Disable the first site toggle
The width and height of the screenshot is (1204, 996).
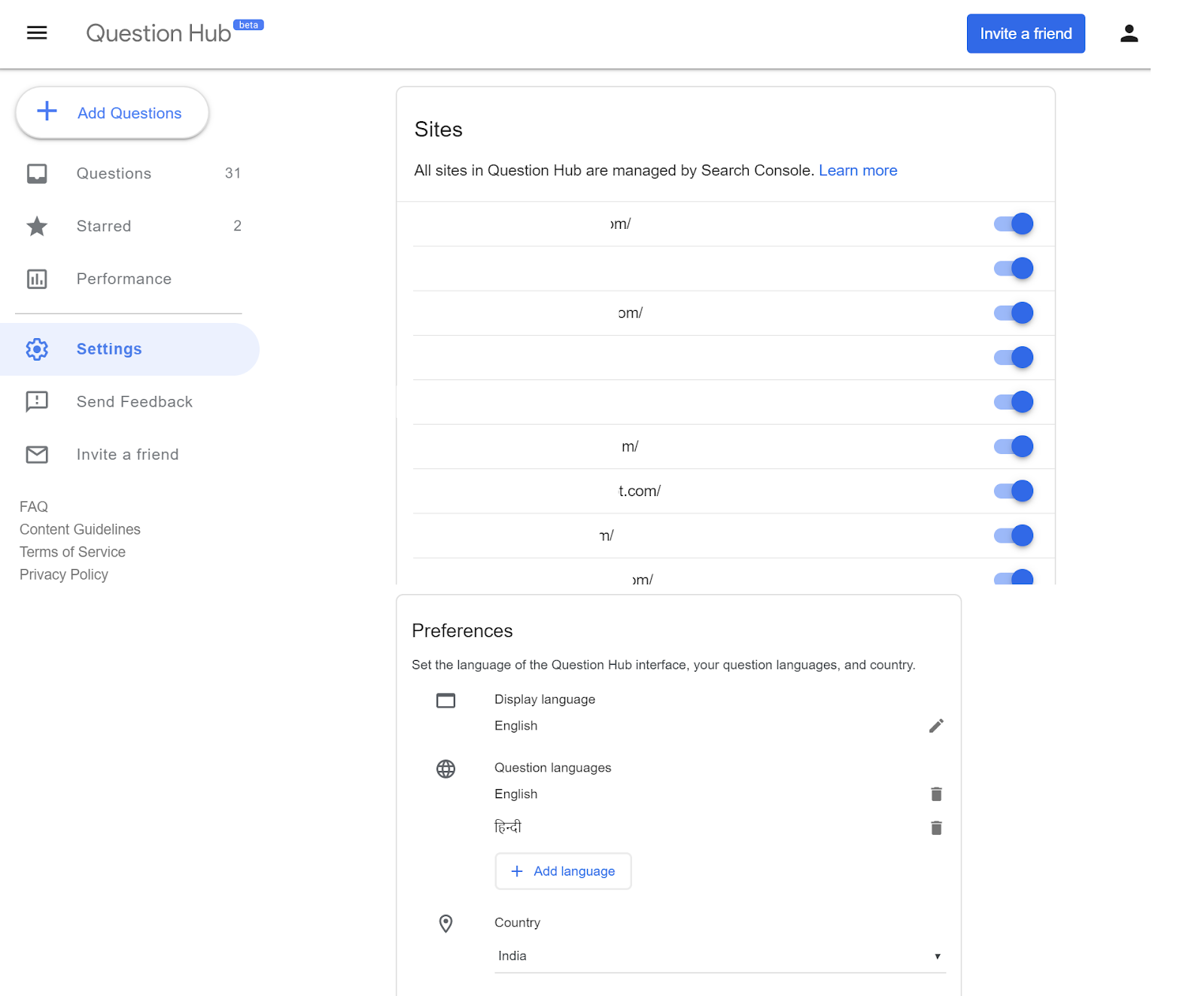[x=1013, y=224]
